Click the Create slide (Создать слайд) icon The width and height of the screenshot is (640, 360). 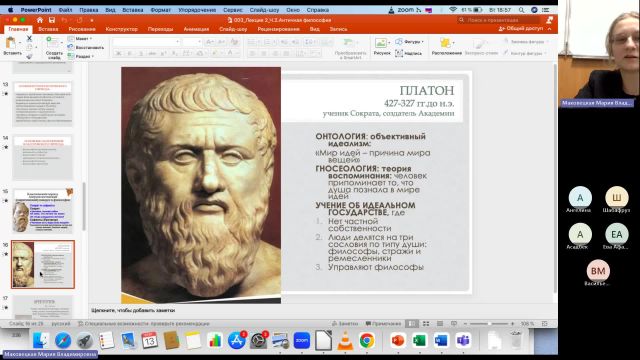pos(52,42)
